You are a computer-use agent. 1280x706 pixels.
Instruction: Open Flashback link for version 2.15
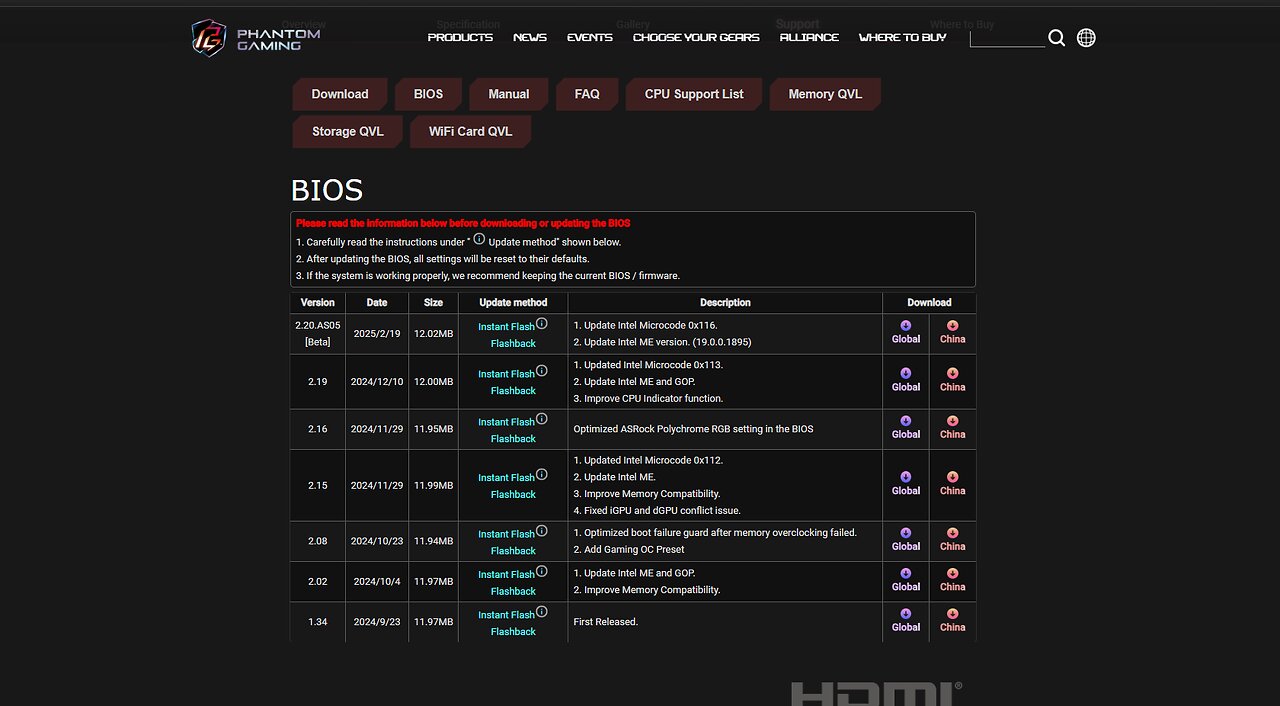(x=513, y=495)
